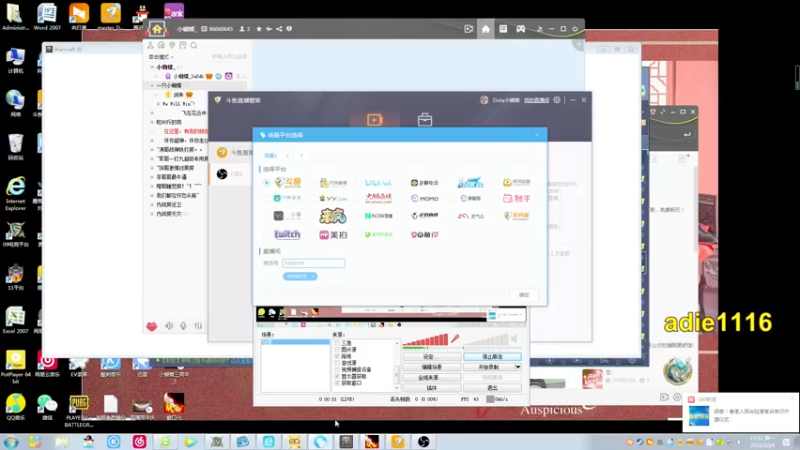
Task: Collapse the 一只小蝴蝶 sub-channel tree node
Action: (152, 85)
